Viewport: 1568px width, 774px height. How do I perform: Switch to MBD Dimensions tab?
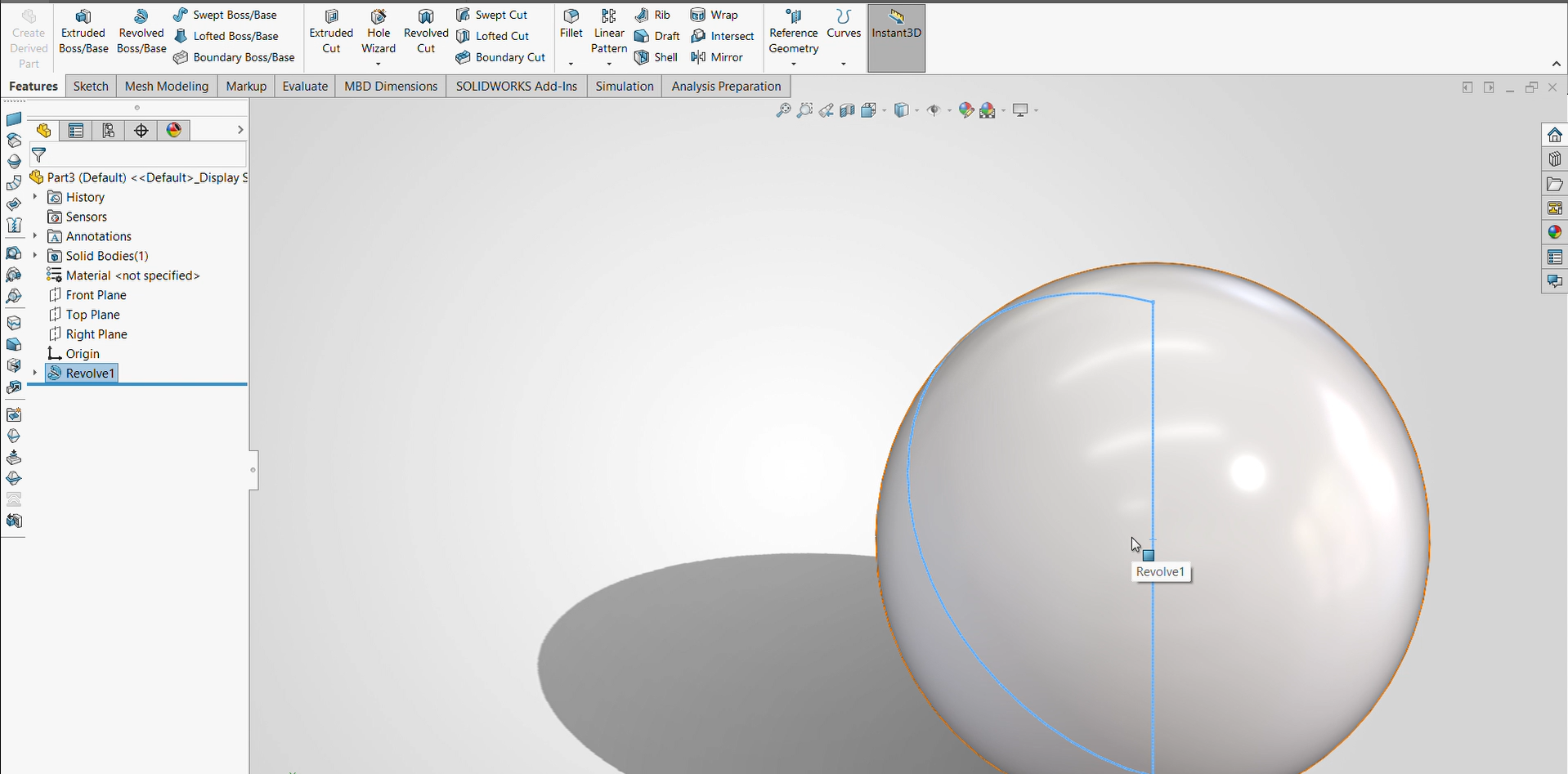pos(391,86)
